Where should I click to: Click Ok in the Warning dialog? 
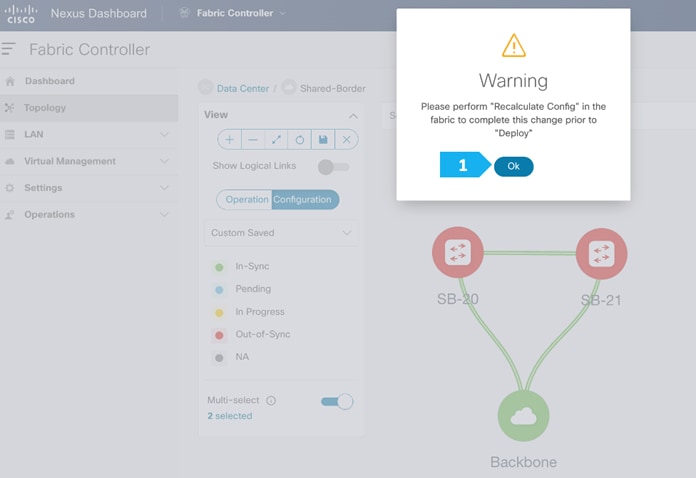click(x=514, y=166)
